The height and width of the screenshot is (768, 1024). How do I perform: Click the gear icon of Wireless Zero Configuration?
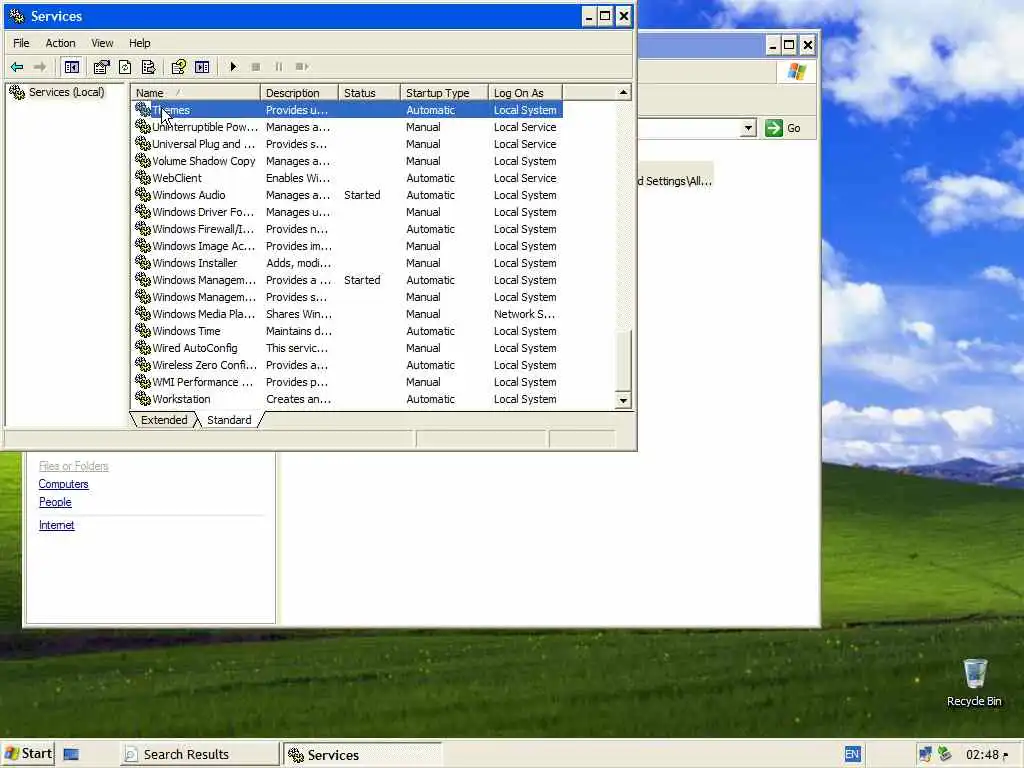(142, 364)
